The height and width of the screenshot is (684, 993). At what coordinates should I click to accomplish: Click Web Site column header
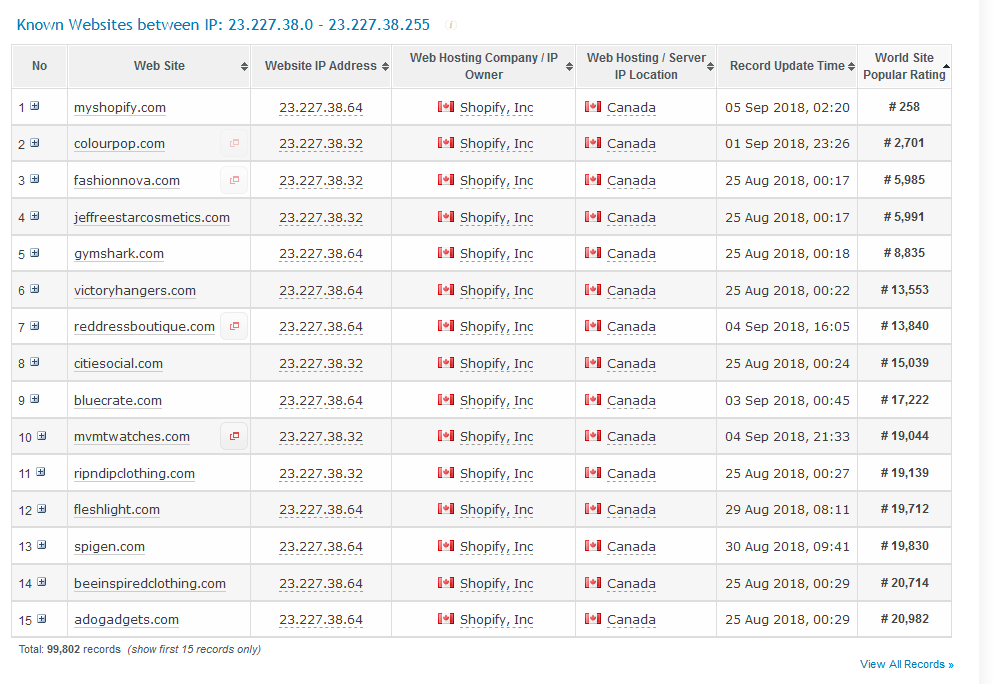tap(159, 66)
